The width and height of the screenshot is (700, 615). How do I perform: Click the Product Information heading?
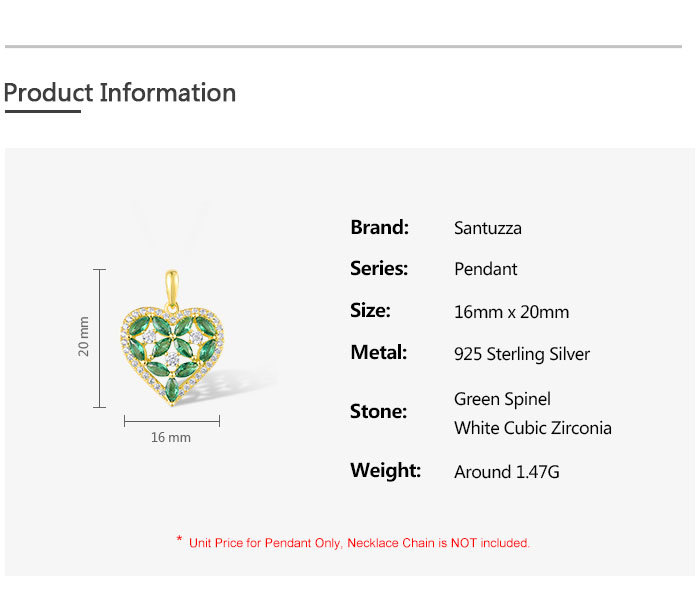(x=120, y=93)
